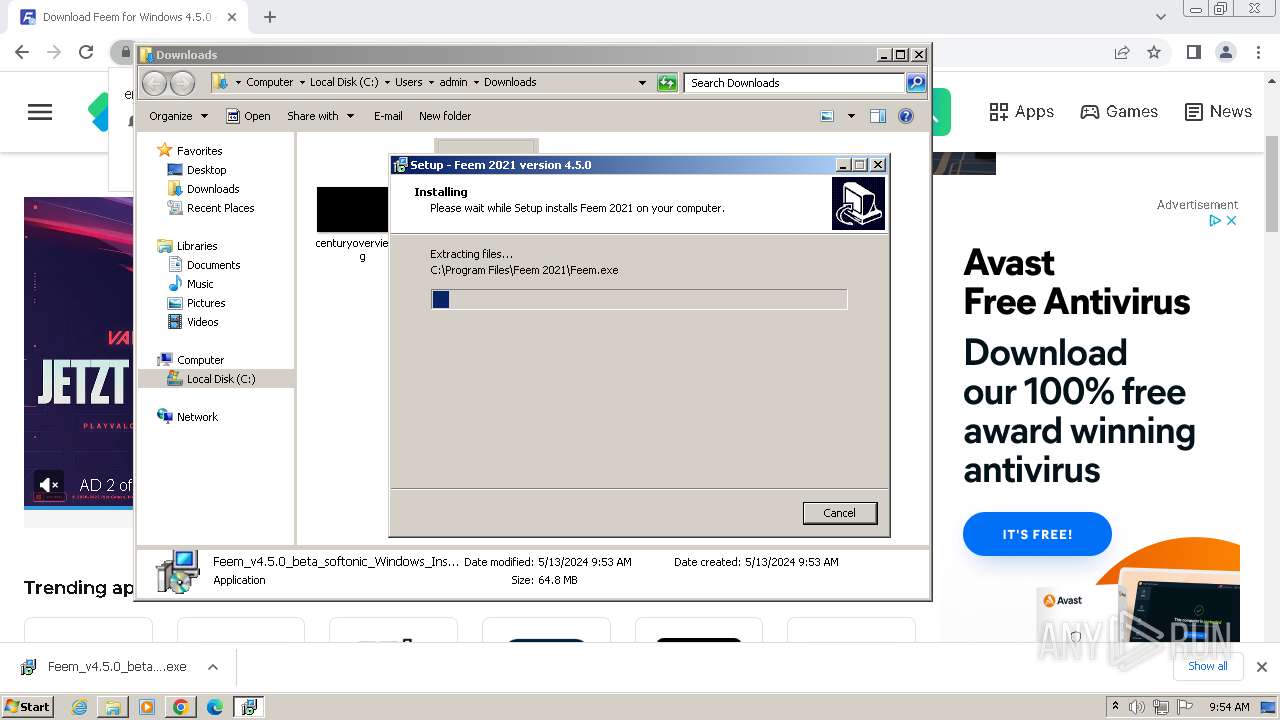Open Chrome tab search chevron
Image resolution: width=1280 pixels, height=720 pixels.
coord(1161,17)
